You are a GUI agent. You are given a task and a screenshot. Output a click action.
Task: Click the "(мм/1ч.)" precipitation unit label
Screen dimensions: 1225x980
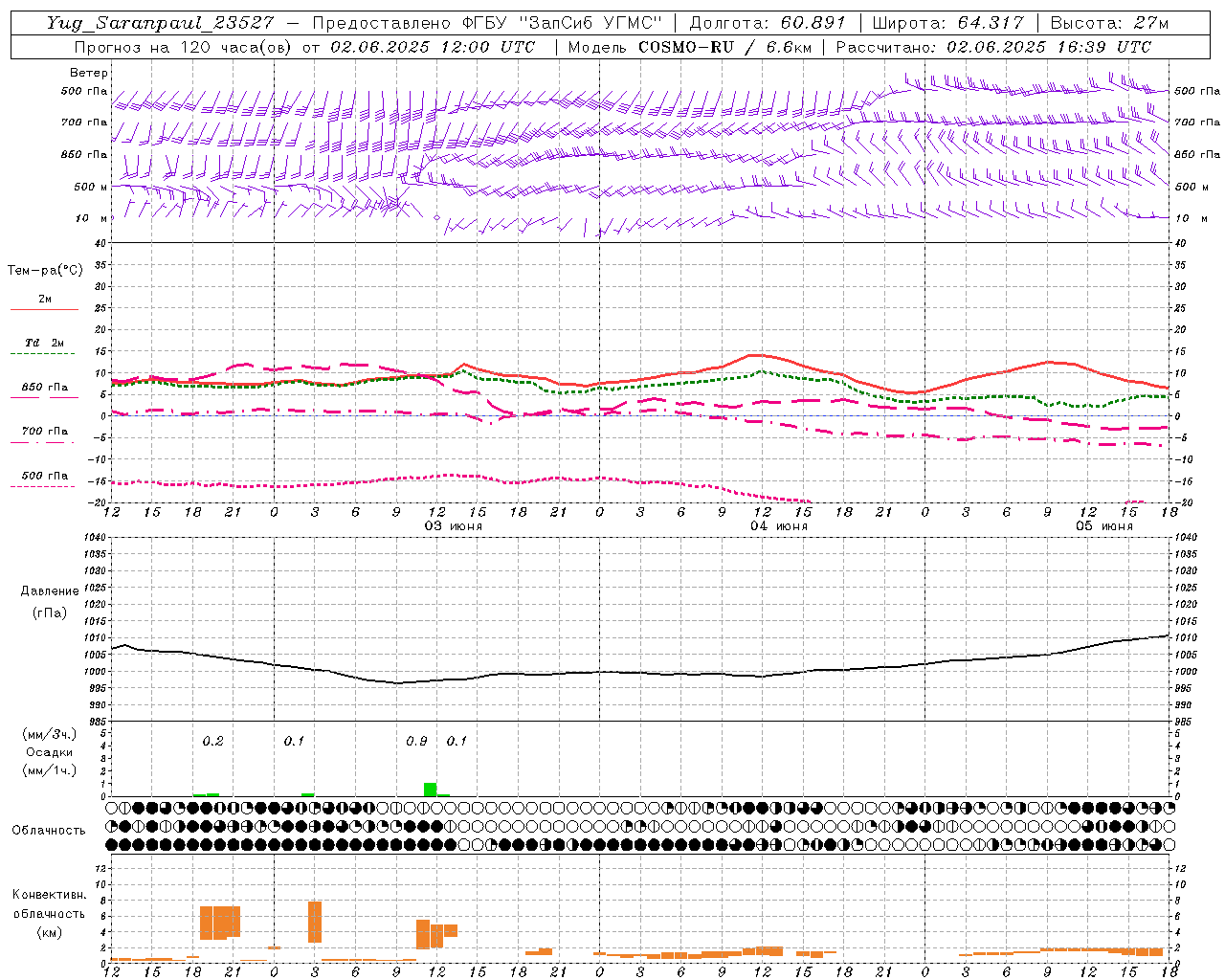pyautogui.click(x=50, y=770)
